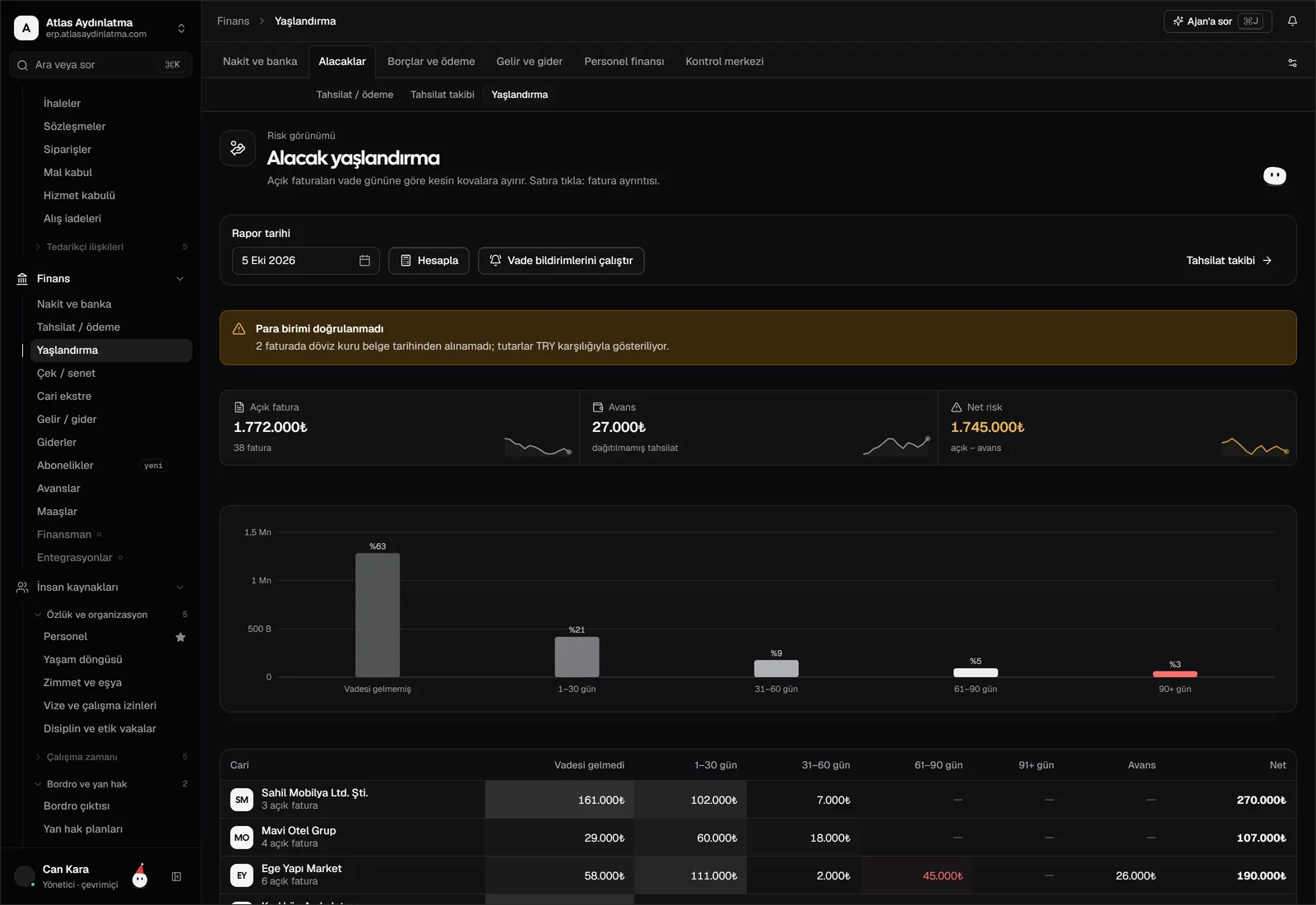Viewport: 1316px width, 905px height.
Task: Click the red 90+ gün chart bar
Action: pos(1175,674)
